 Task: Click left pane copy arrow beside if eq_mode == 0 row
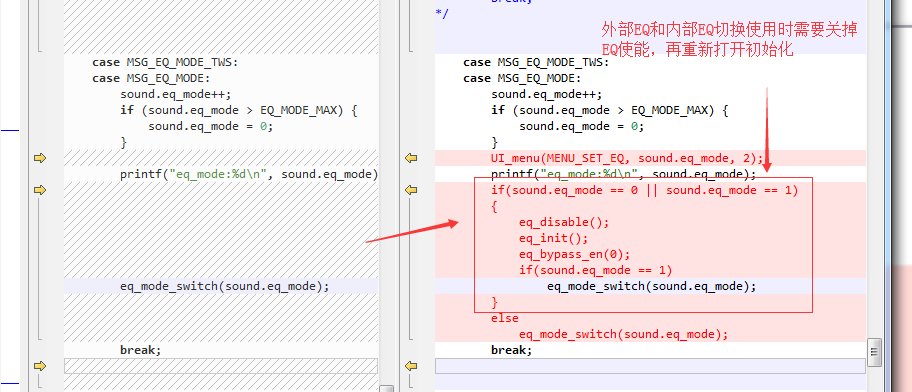pos(40,190)
